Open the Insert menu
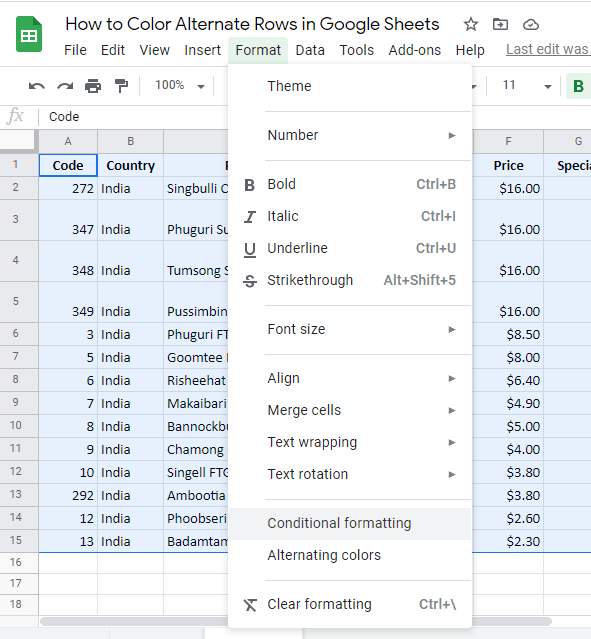The image size is (591, 639). [203, 50]
